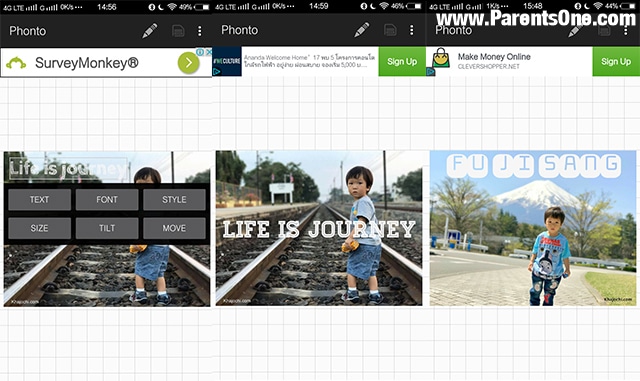Tap the 14:56 clock in the left status bar
640x381 pixels.
click(107, 7)
